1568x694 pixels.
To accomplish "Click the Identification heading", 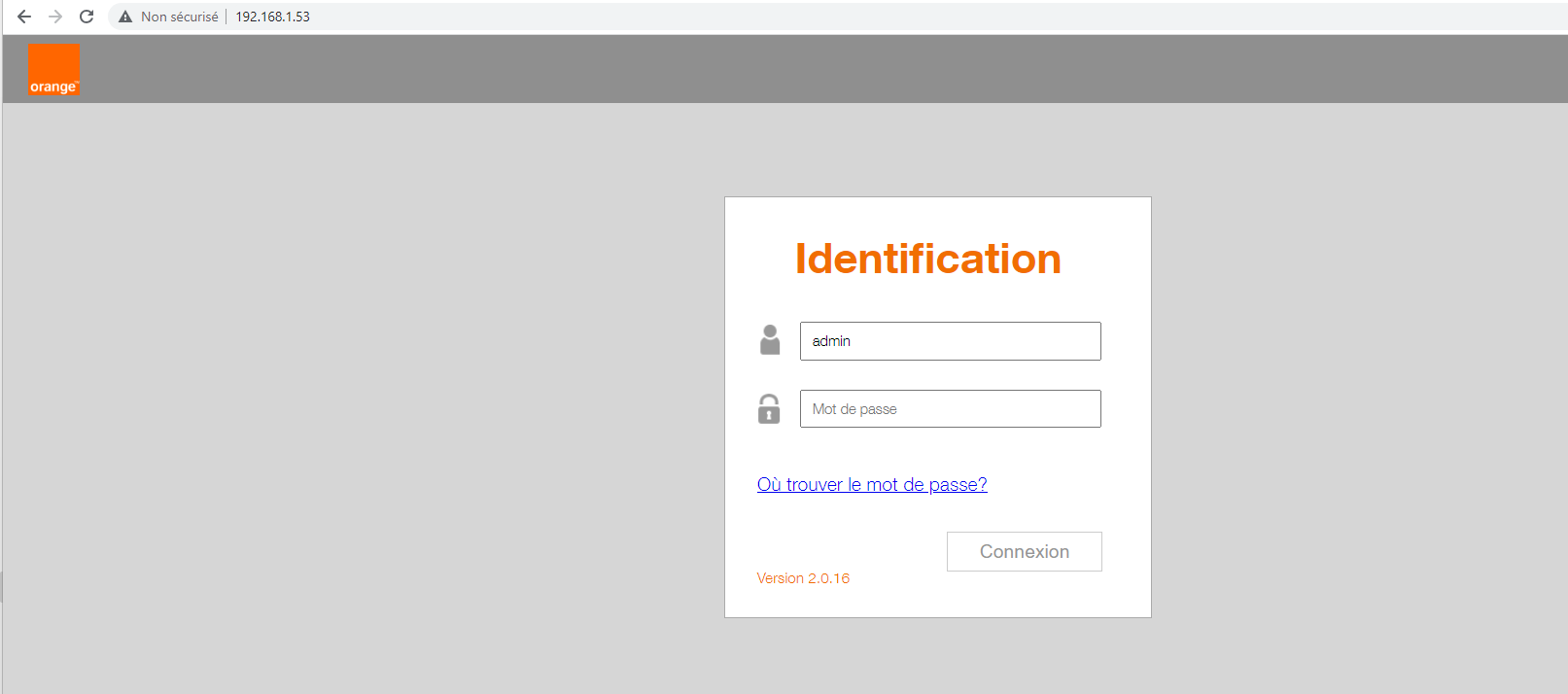I will click(927, 260).
